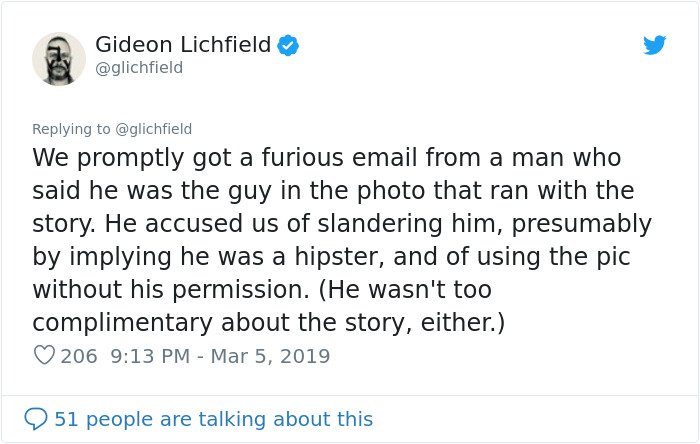Click the 9:13 PM timestamp
Screen dimensions: 700x444
[x=150, y=356]
